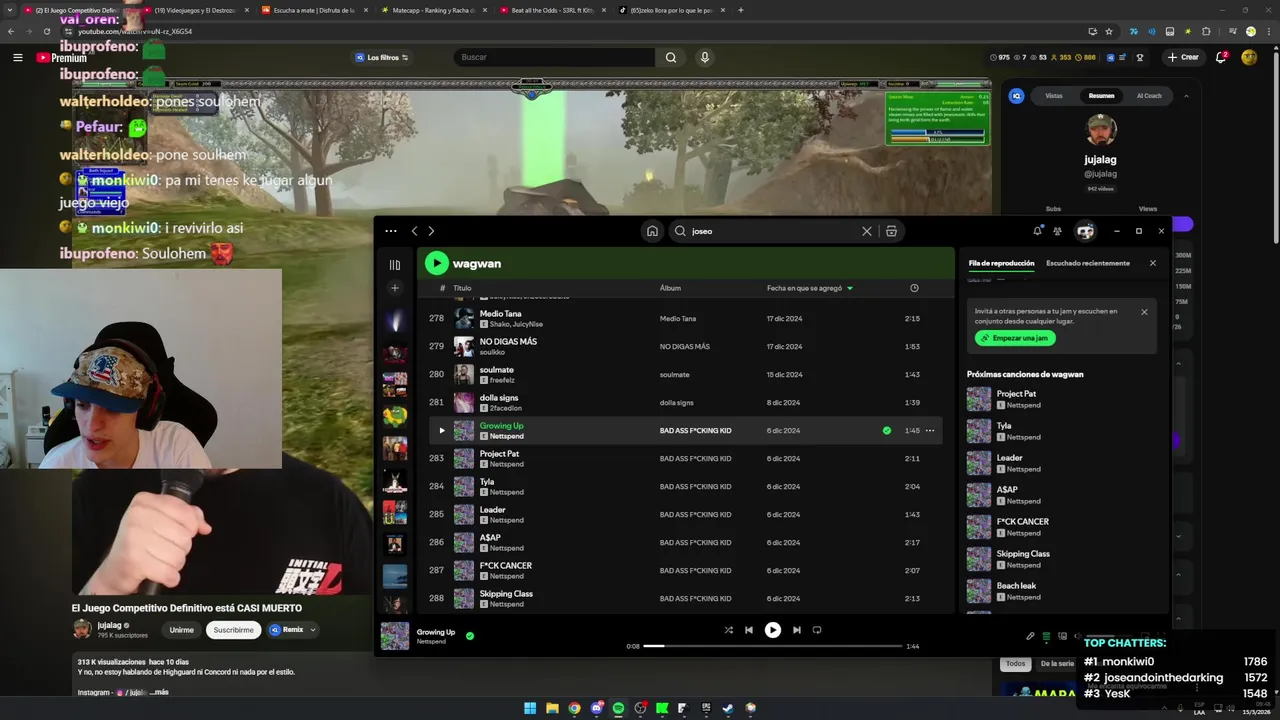
Task: Go forward in Spotify navigation
Action: pos(431,231)
